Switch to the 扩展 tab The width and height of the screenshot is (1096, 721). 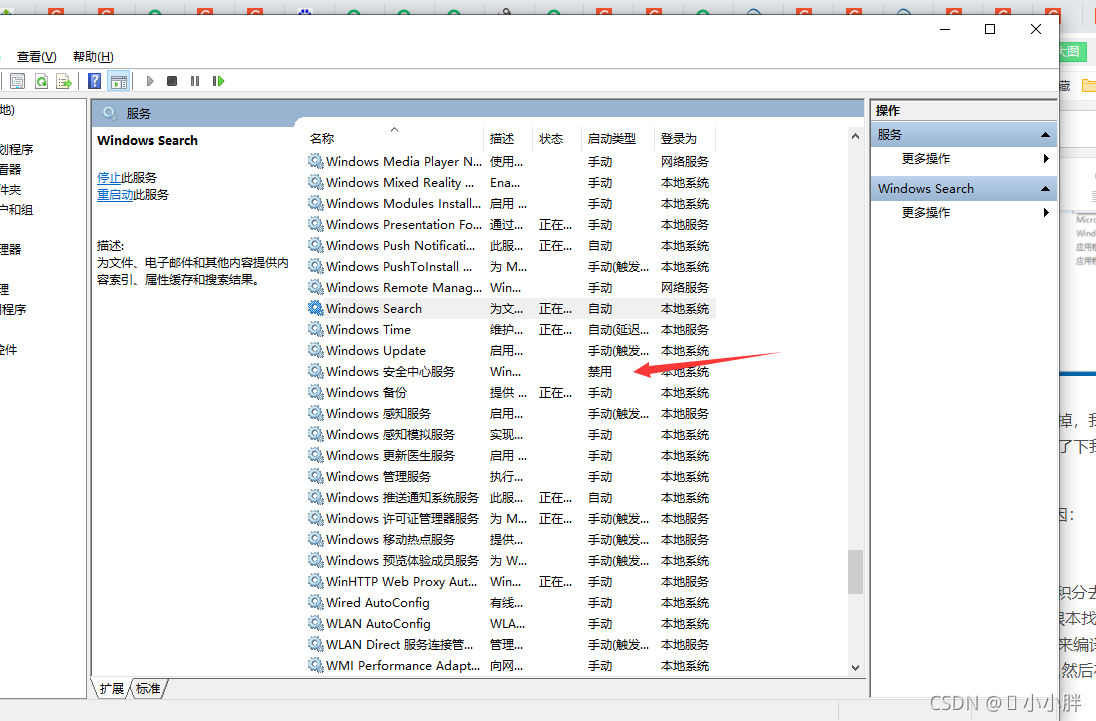pos(112,689)
